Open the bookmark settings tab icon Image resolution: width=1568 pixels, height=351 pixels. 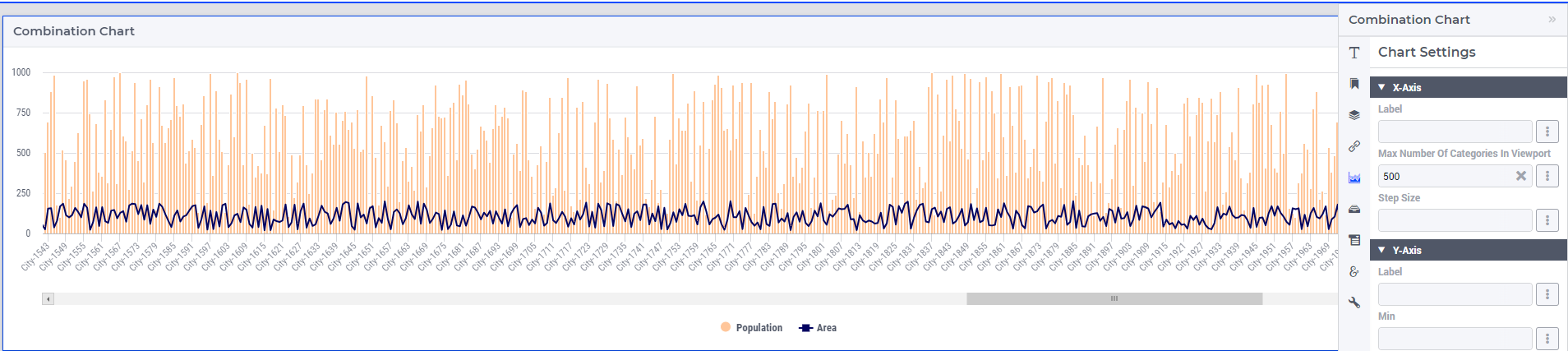pos(1354,84)
